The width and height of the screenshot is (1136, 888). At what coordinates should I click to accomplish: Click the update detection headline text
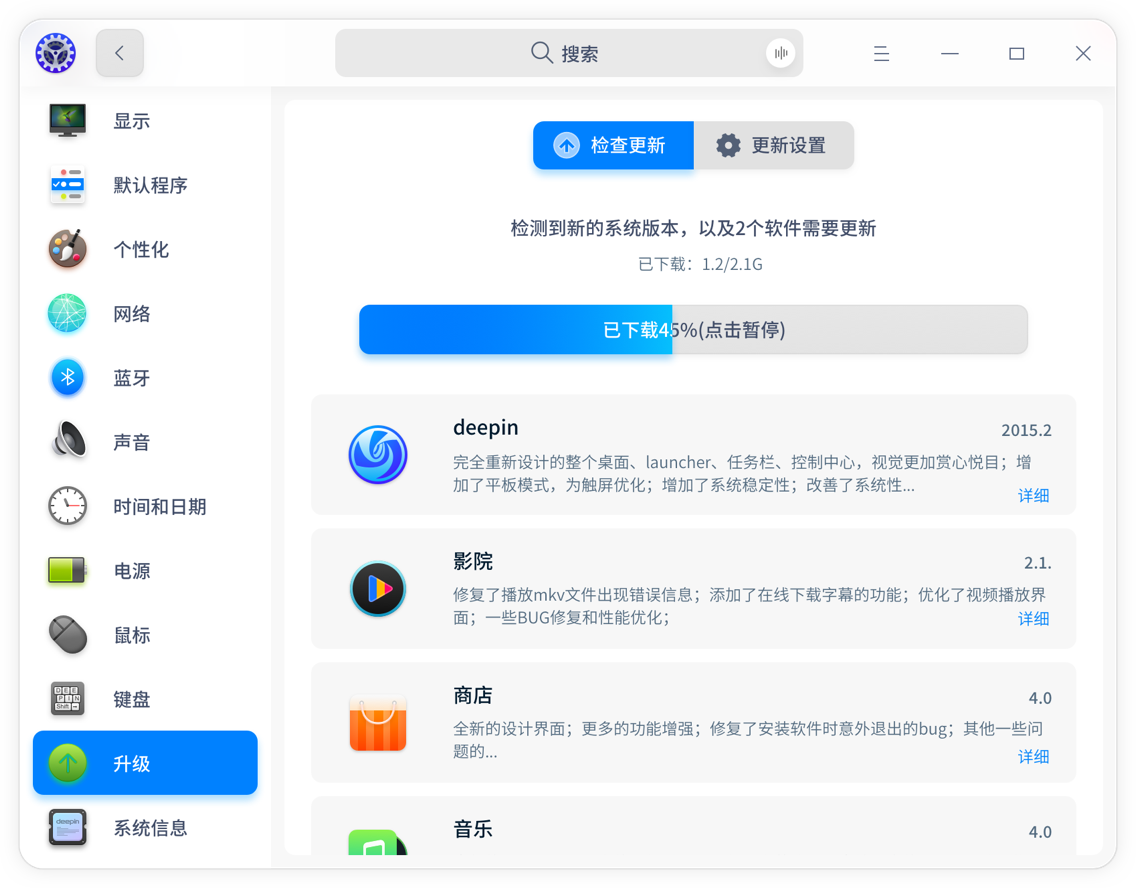pos(693,229)
